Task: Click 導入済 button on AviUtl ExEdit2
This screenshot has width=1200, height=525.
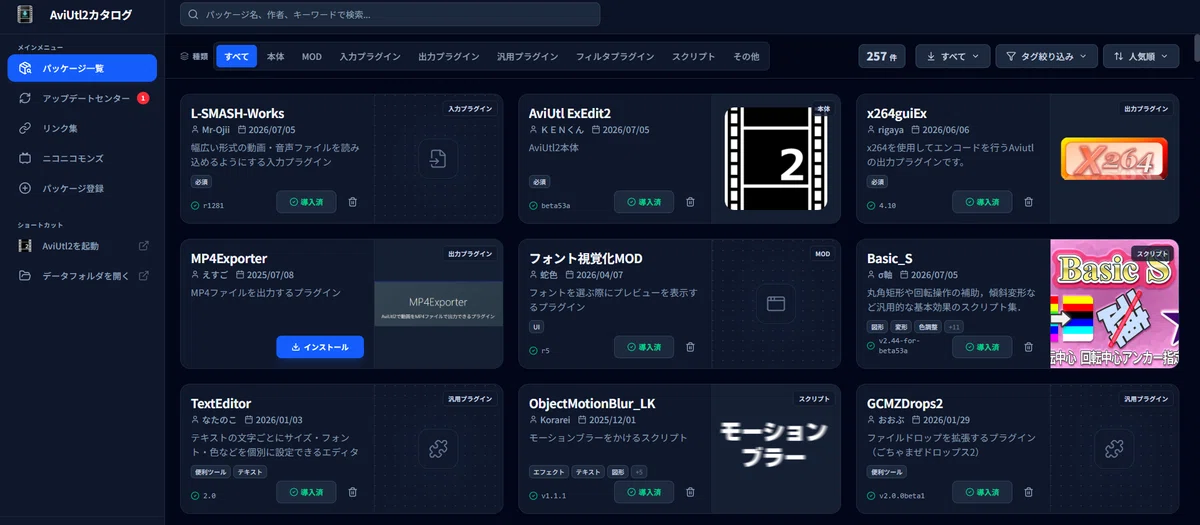Action: click(x=644, y=202)
